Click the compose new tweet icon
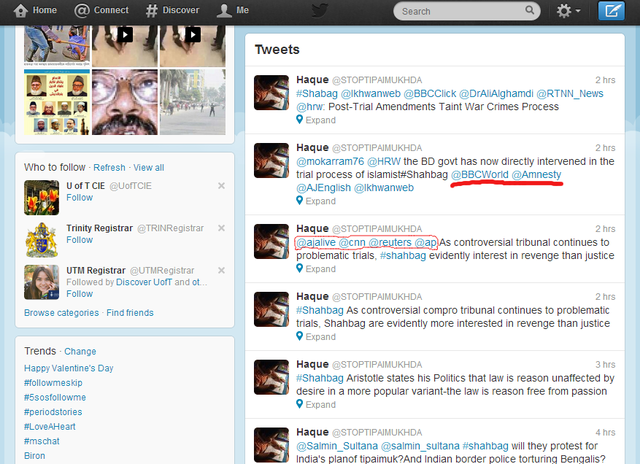Viewport: 640px width, 464px height. click(610, 11)
